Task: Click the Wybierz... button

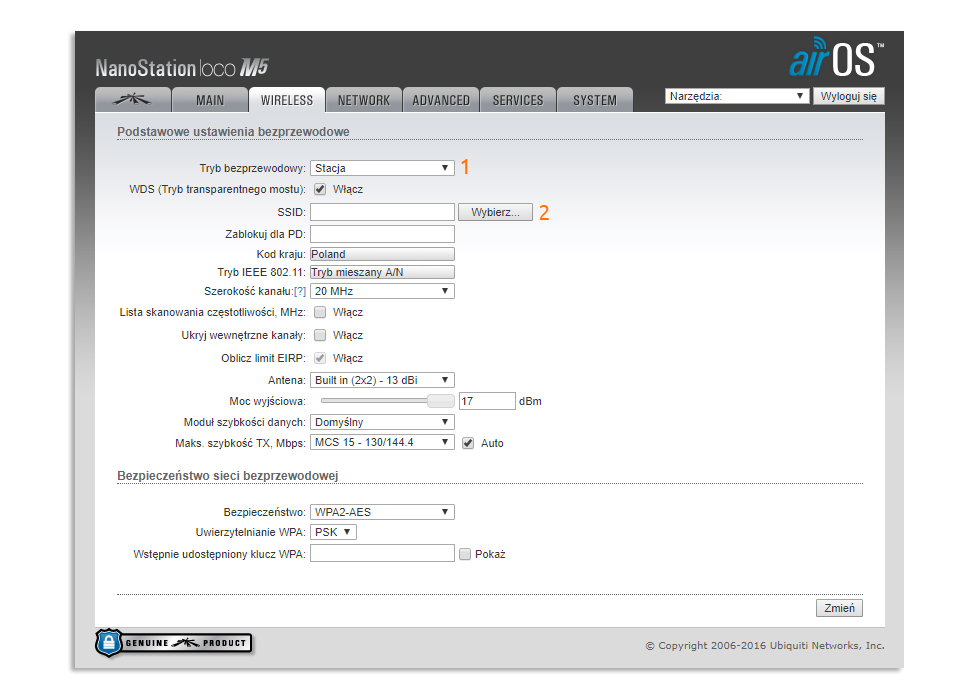Action: coord(495,212)
